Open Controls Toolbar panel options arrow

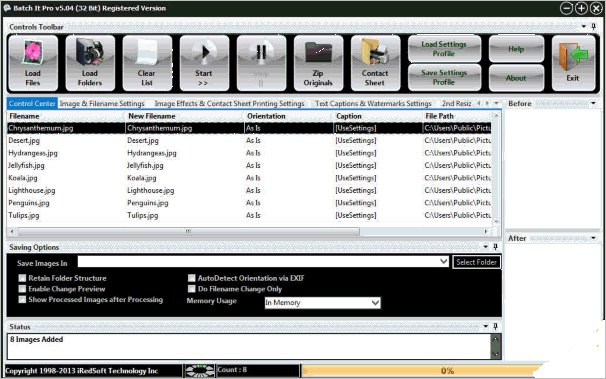(x=584, y=27)
